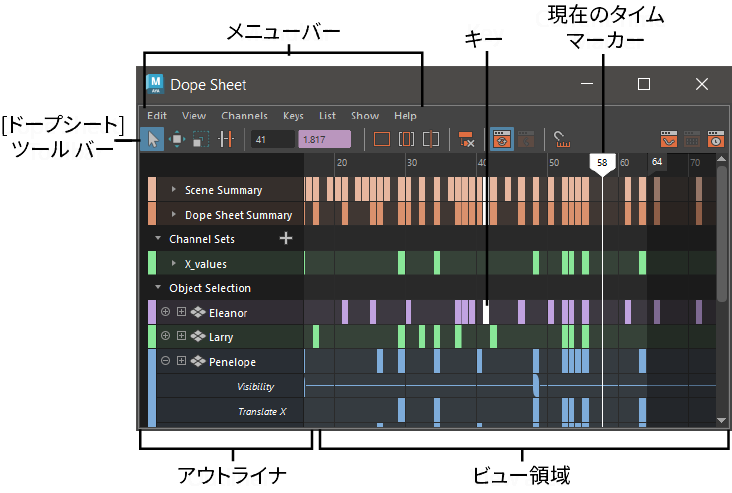Screen dimensions: 732x493
Task: Click Eleanor's purple row color bar
Action: [x=152, y=312]
